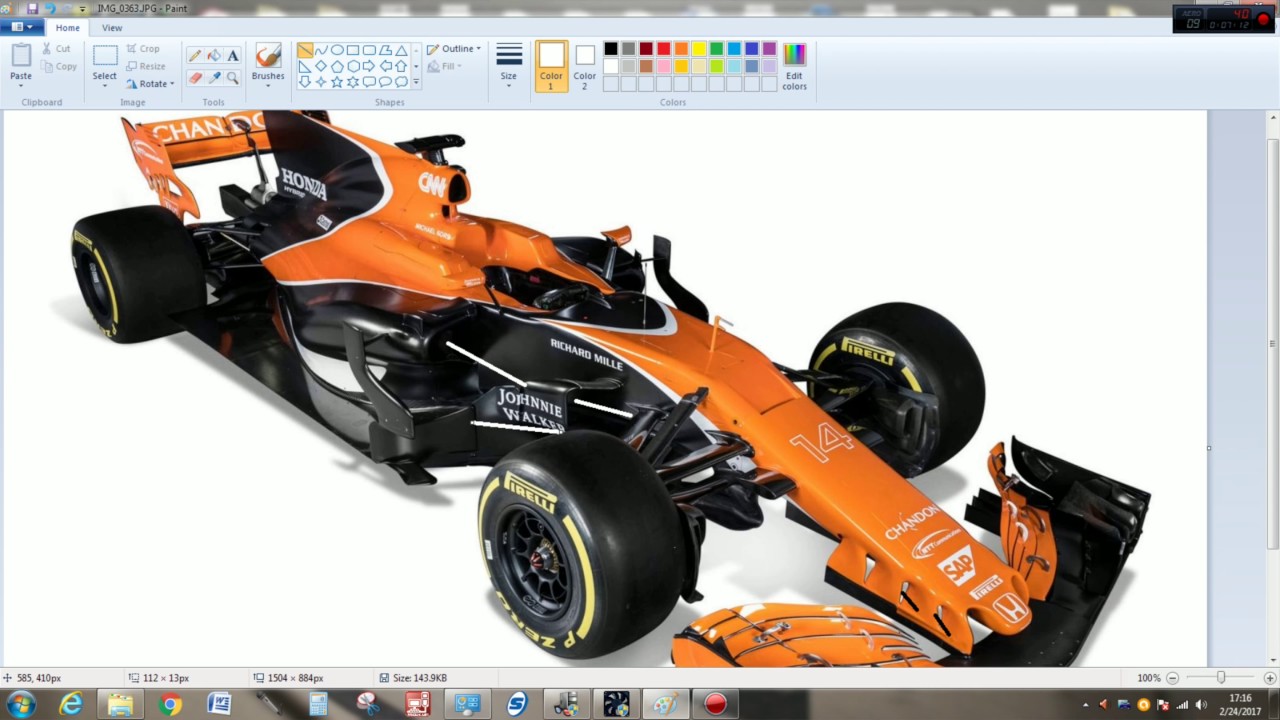The height and width of the screenshot is (720, 1280).
Task: Choose the Oval callout shape
Action: [x=385, y=82]
